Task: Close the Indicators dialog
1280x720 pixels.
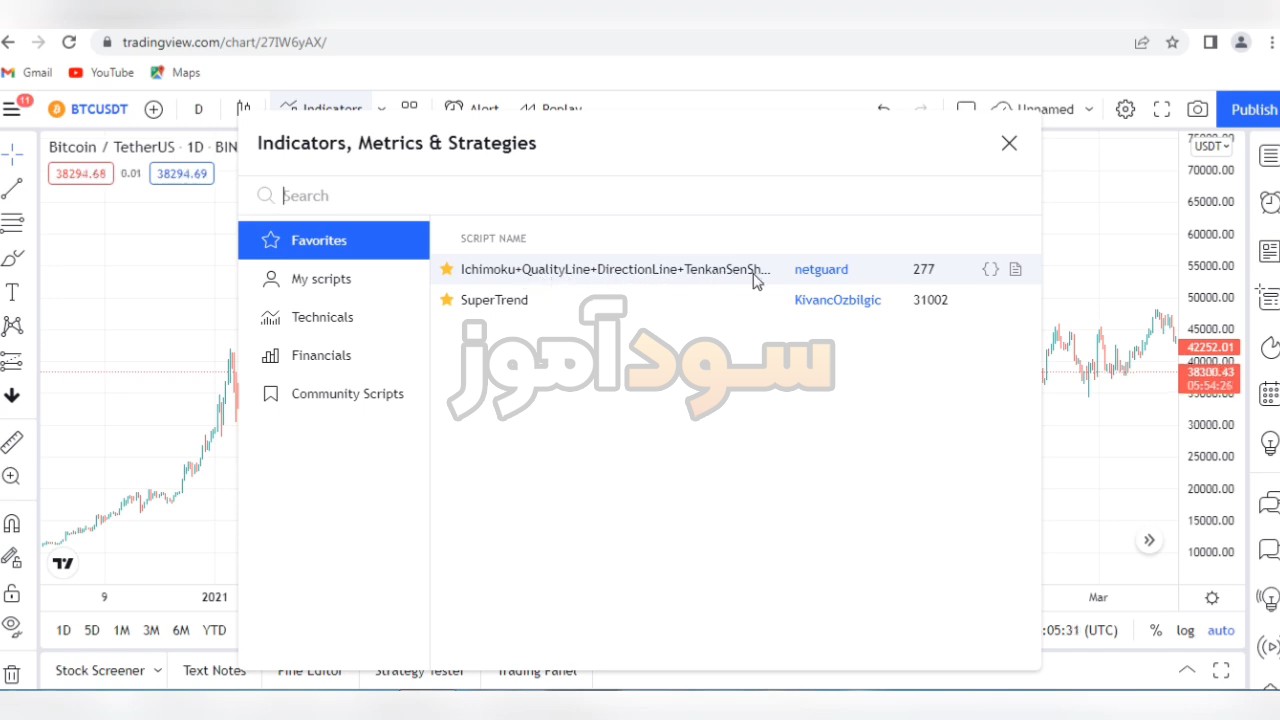Action: coord(1009,143)
